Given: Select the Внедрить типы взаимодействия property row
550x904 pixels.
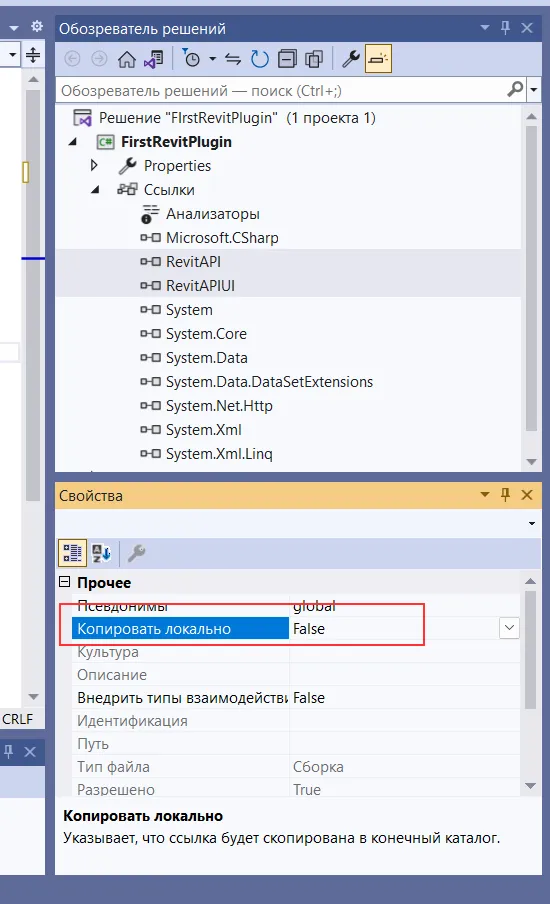Looking at the screenshot, I should pos(290,698).
